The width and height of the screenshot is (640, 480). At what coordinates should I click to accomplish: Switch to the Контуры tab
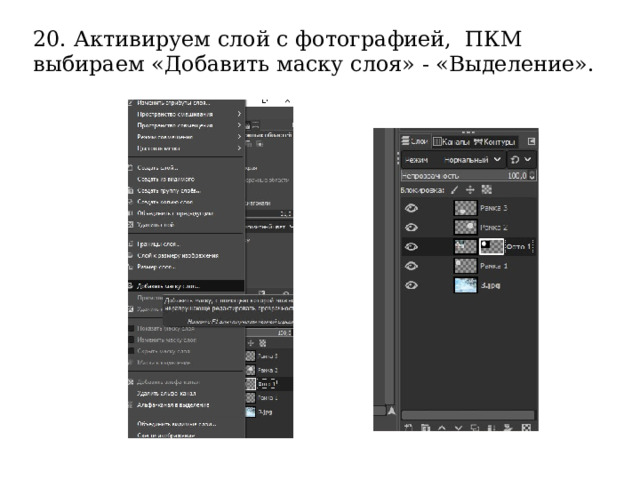(494, 142)
